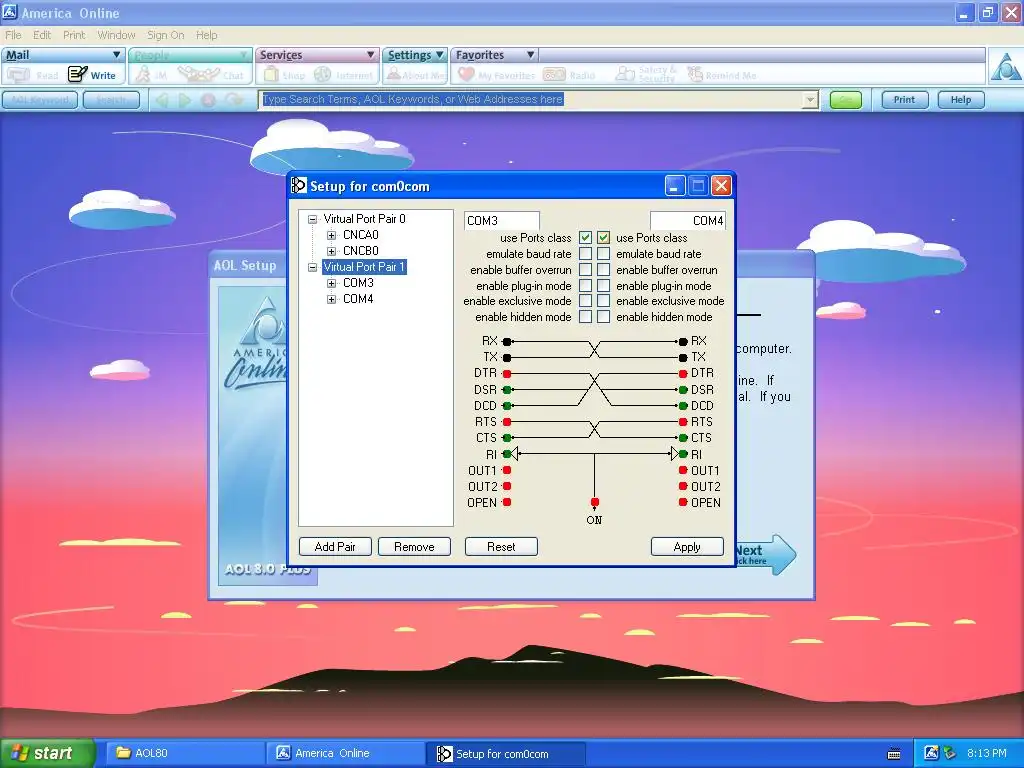The image size is (1024, 768).
Task: Expand the COM3 tree node
Action: coord(331,283)
